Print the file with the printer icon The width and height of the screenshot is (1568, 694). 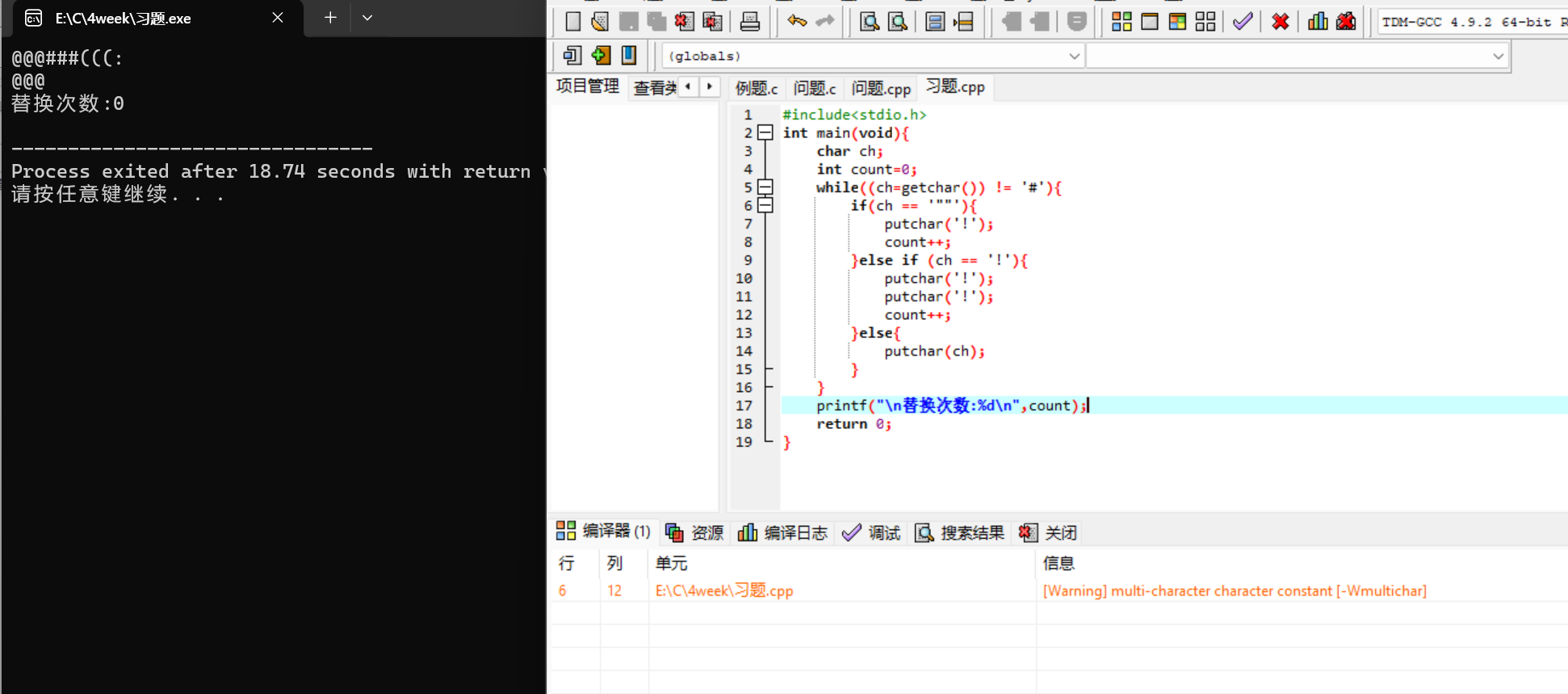[x=750, y=22]
